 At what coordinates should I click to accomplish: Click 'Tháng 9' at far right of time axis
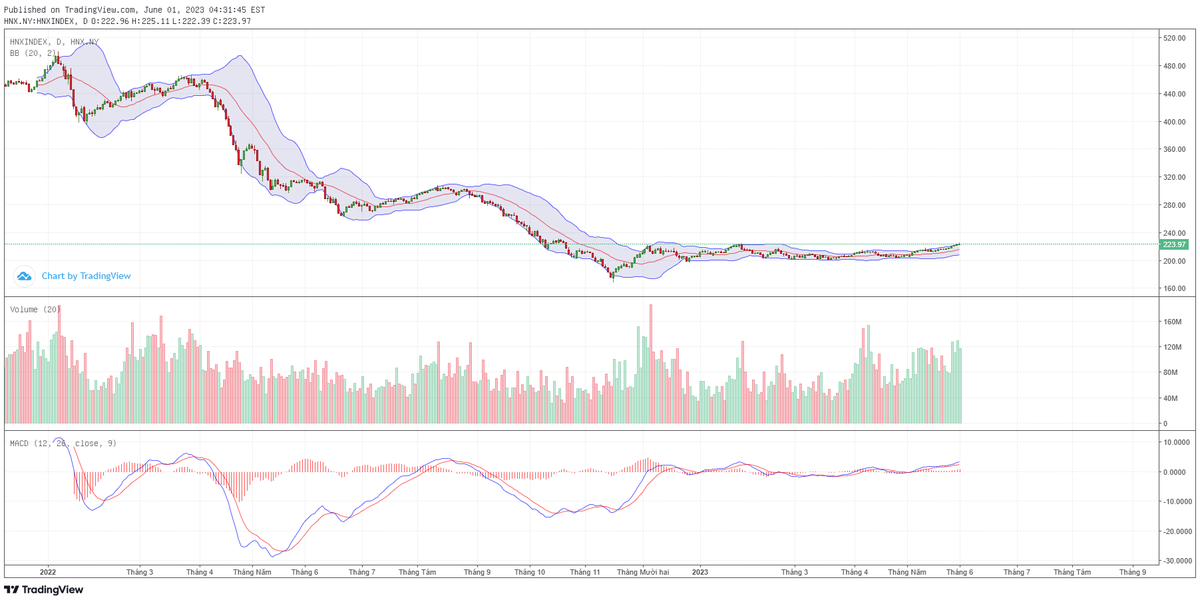coord(1132,573)
